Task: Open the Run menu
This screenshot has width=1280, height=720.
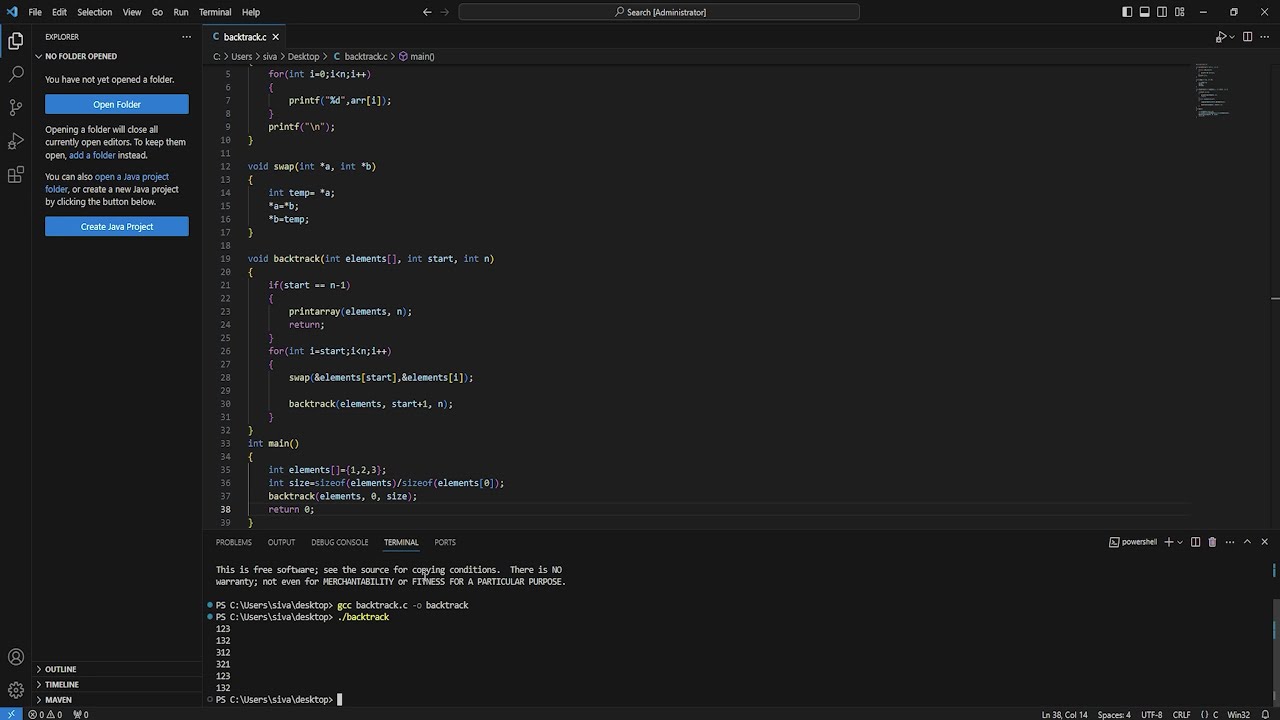Action: 181,12
